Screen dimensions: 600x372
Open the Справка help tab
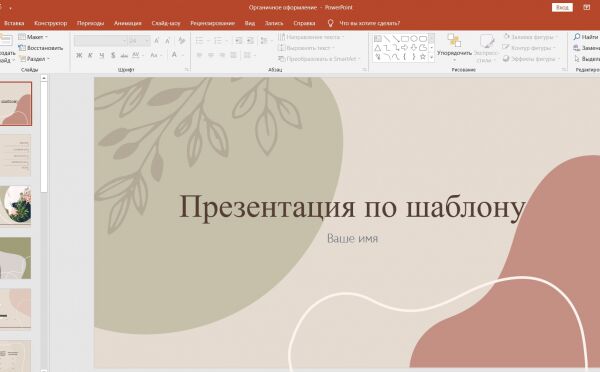tap(304, 23)
